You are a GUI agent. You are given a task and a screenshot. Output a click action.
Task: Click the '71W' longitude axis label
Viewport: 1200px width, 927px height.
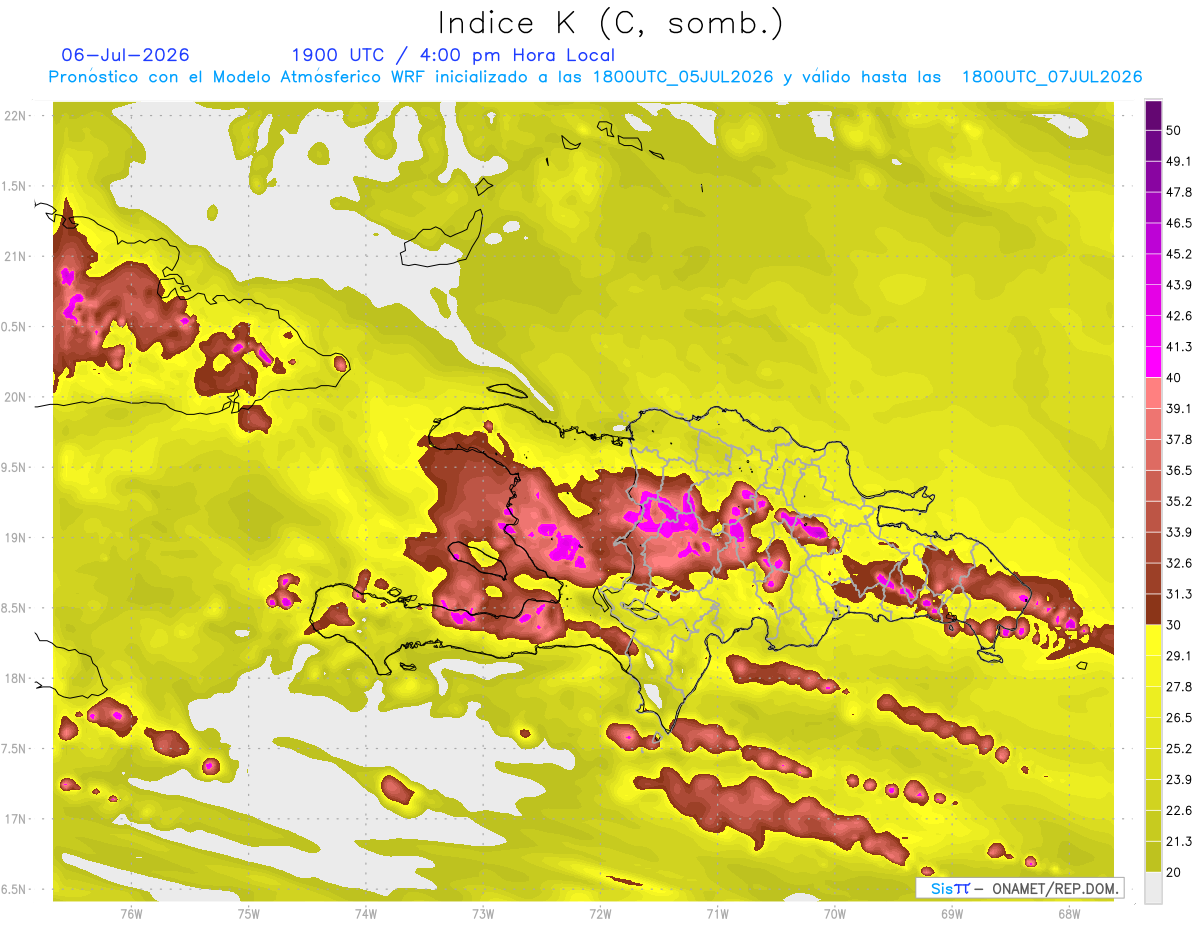[717, 913]
